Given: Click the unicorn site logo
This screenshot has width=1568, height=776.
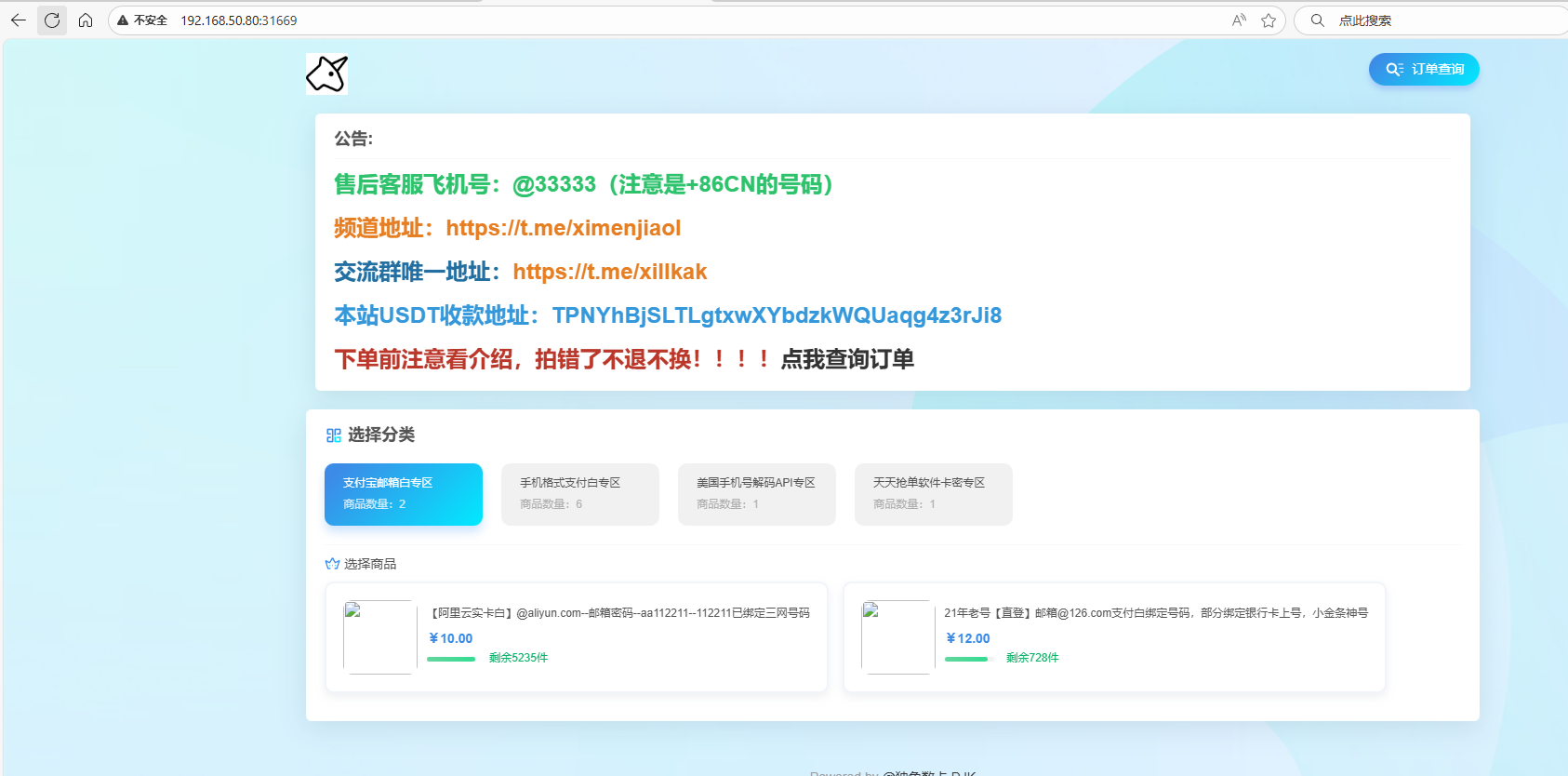Looking at the screenshot, I should coord(326,74).
